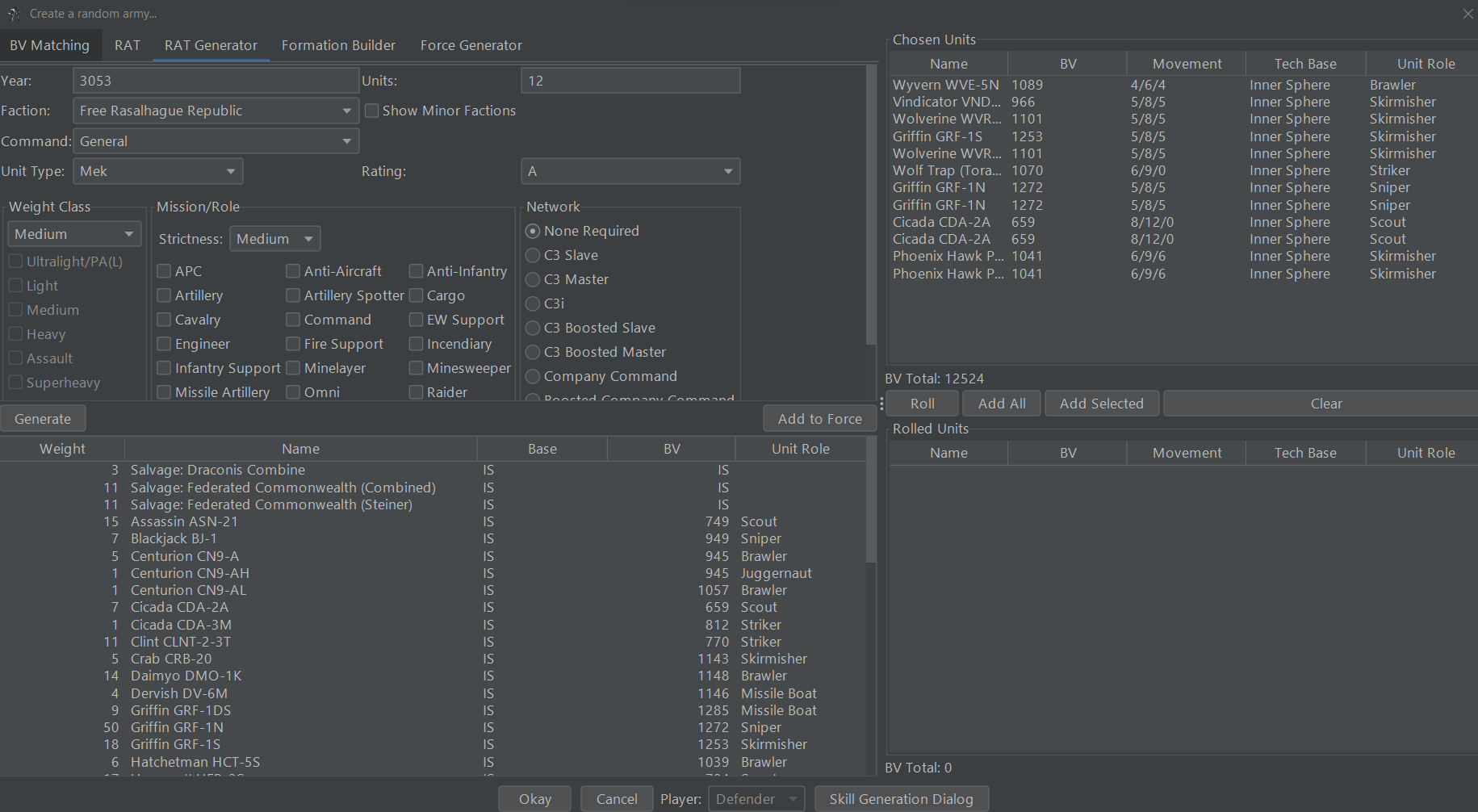Image resolution: width=1478 pixels, height=812 pixels.
Task: Expand the Unit Type combo box
Action: tap(157, 171)
